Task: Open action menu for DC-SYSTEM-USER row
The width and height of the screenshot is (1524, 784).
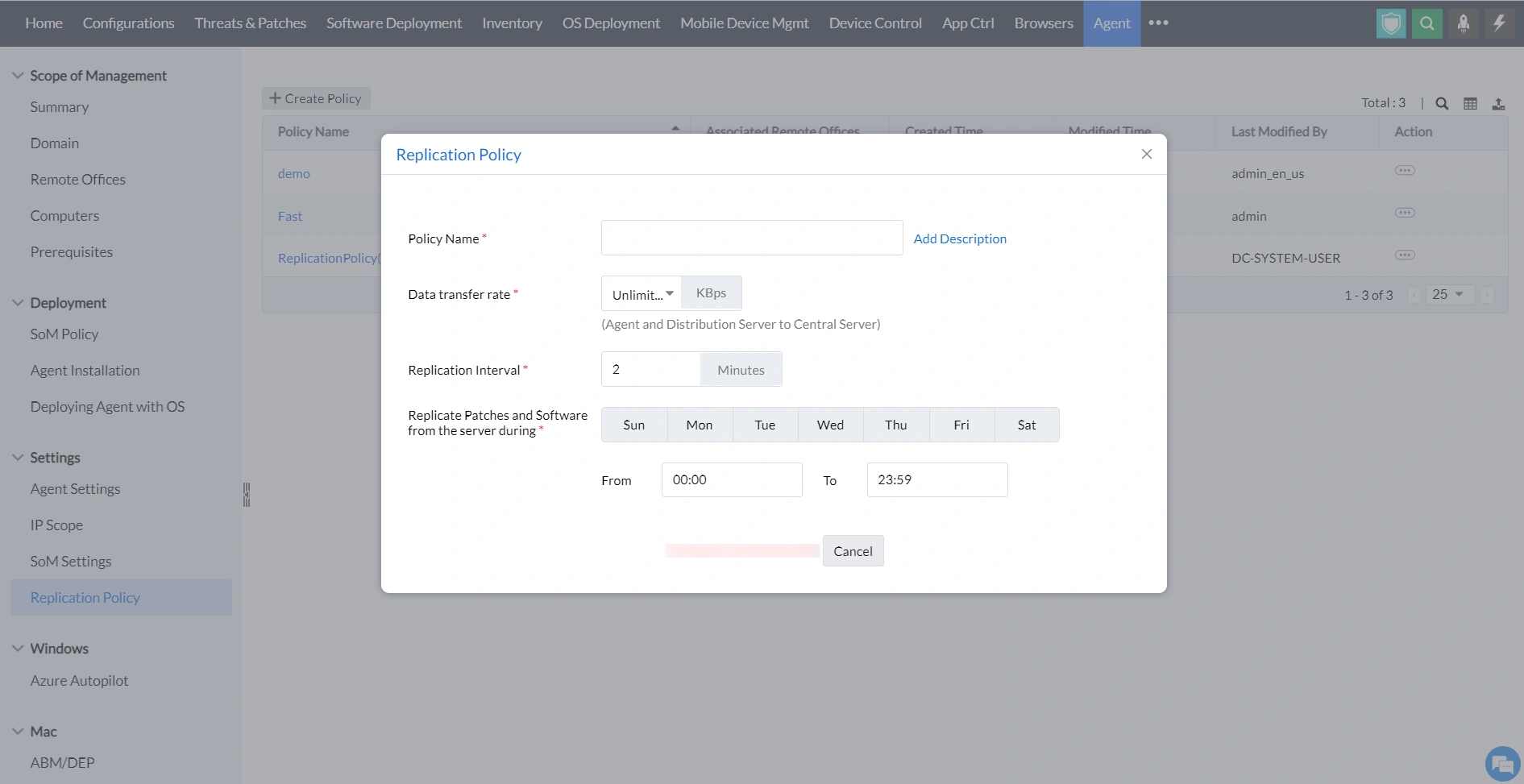Action: coord(1405,255)
